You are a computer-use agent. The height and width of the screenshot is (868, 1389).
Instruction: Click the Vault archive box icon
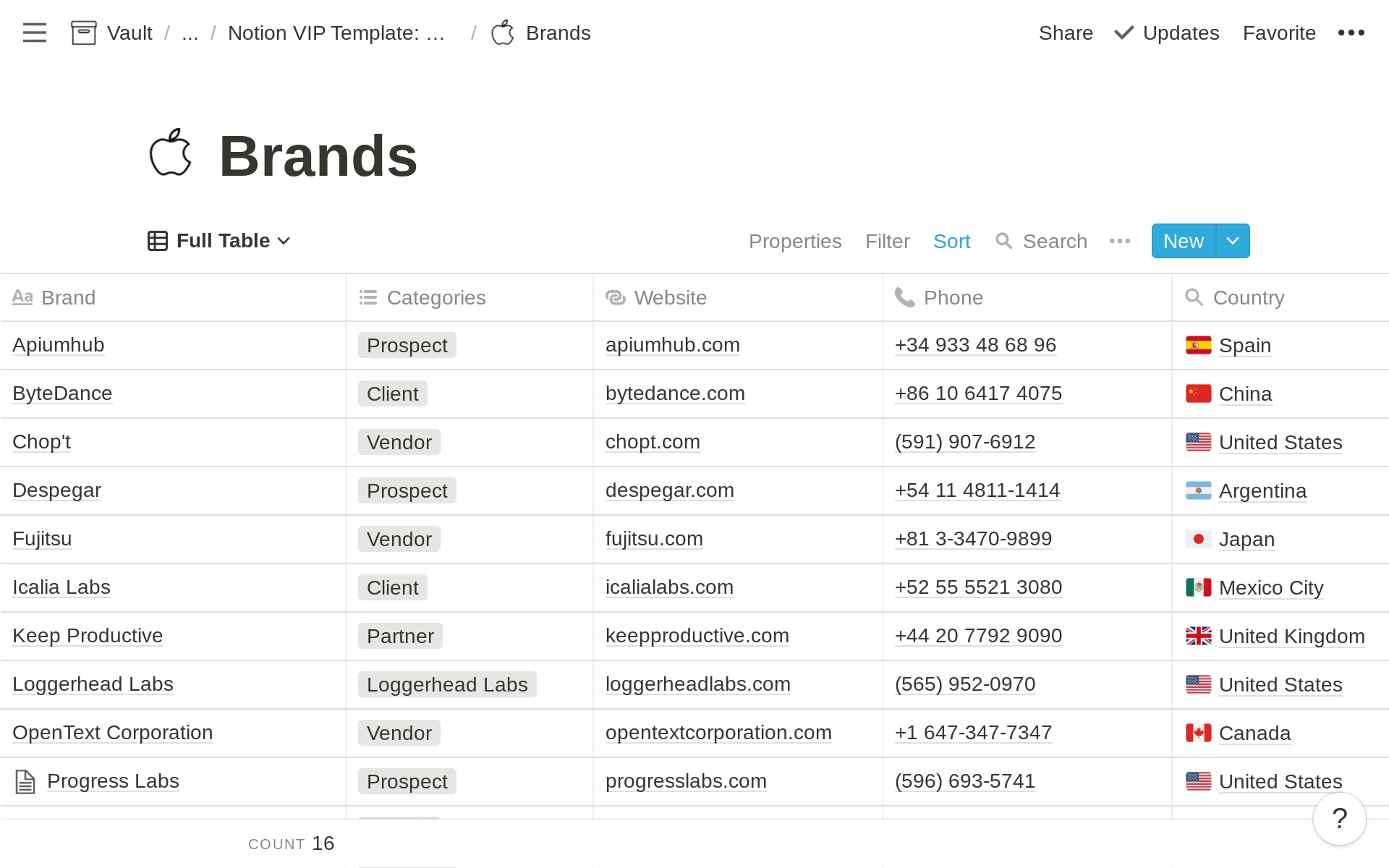coord(84,33)
